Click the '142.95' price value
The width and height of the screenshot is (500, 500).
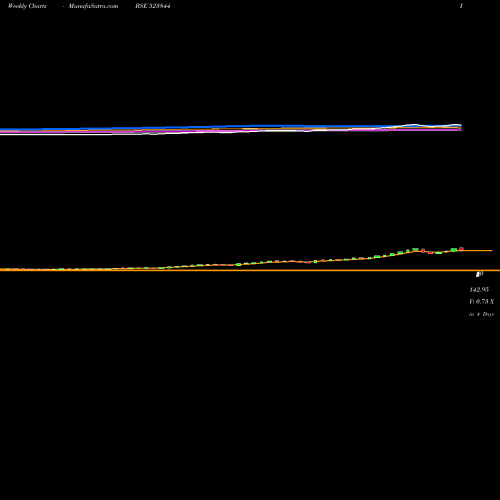pos(479,290)
